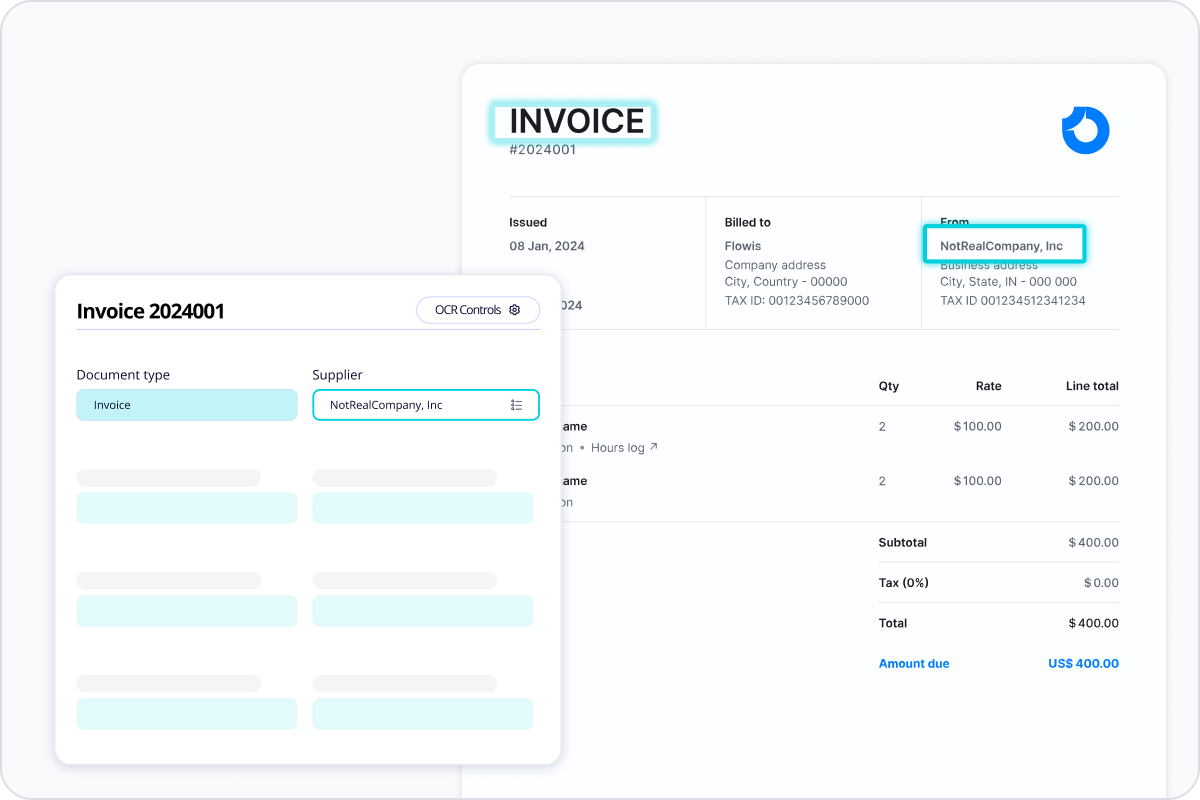Open the Hours log link

[x=618, y=447]
